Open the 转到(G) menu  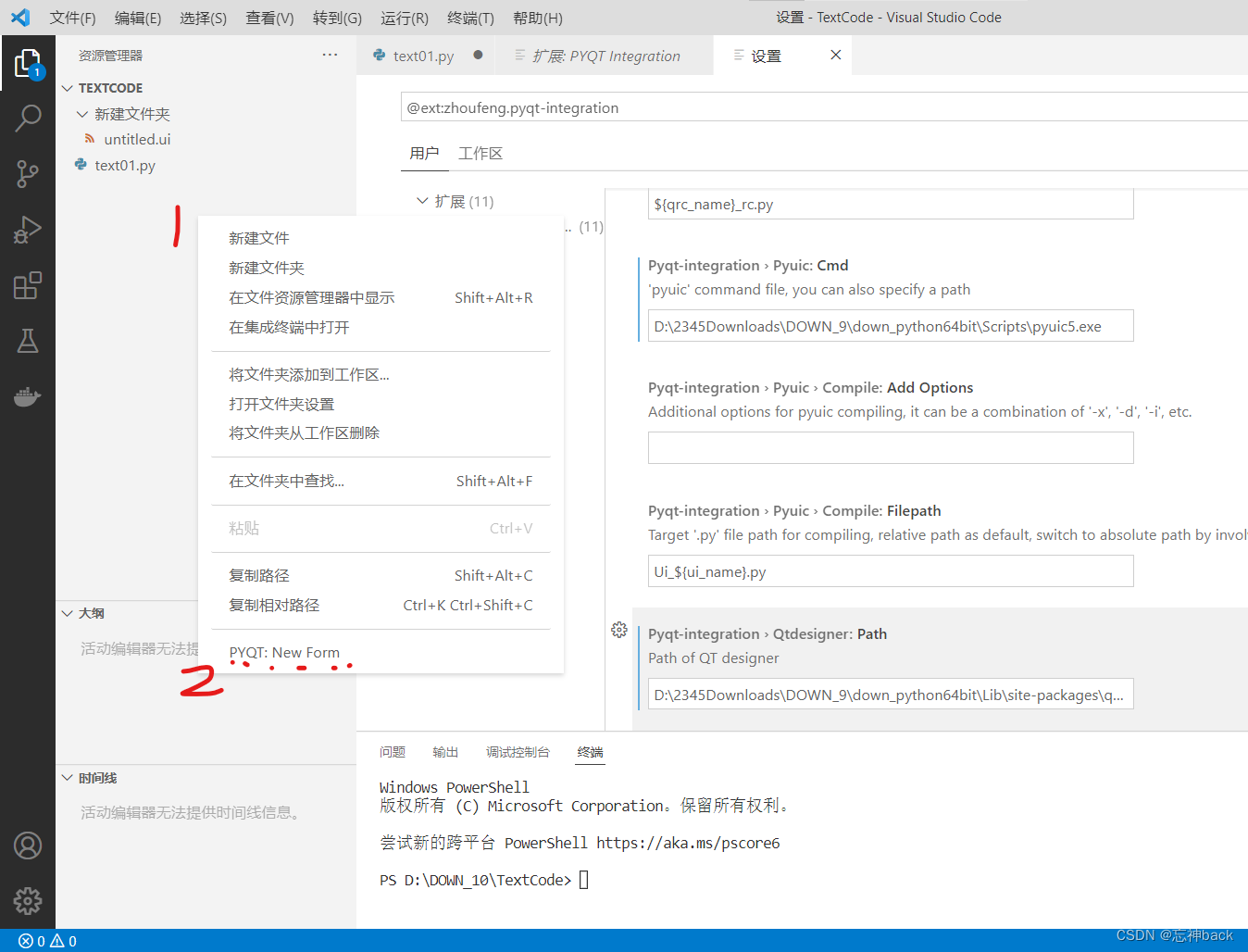pyautogui.click(x=337, y=18)
